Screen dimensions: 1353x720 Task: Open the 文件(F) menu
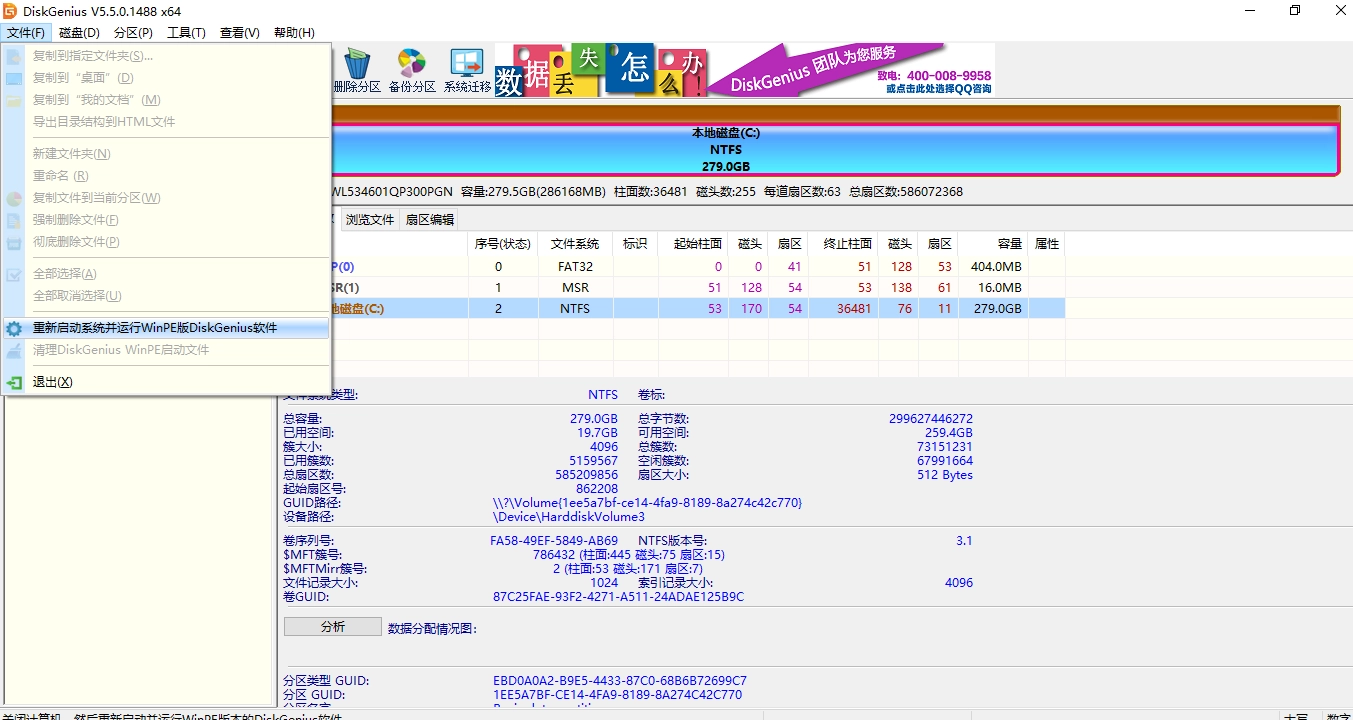tap(25, 33)
